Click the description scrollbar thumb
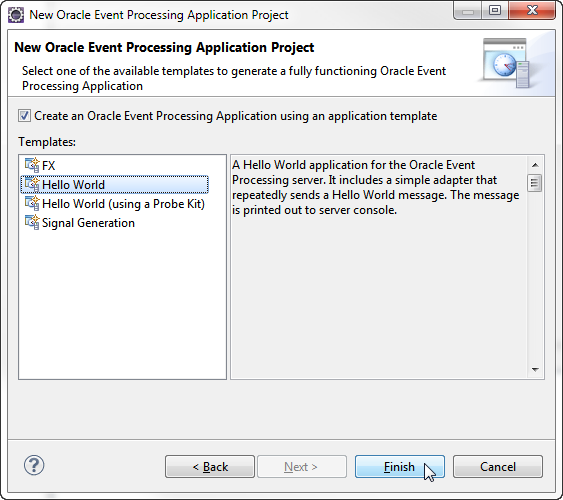Screen dimensions: 563x500 coord(535,183)
